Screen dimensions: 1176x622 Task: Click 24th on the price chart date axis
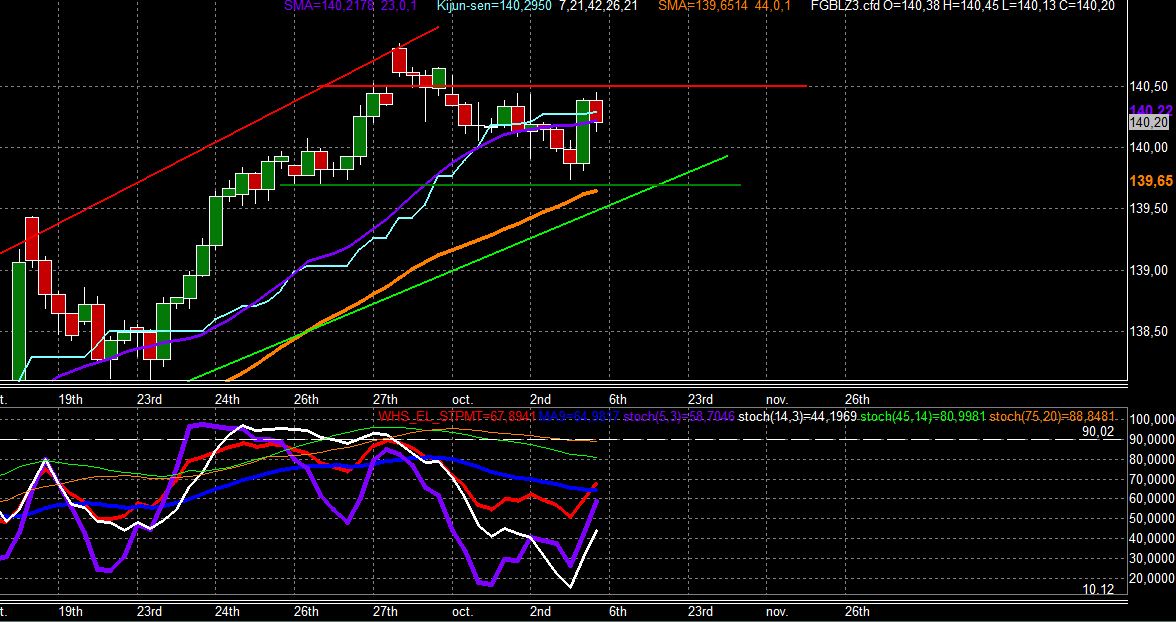tap(227, 398)
